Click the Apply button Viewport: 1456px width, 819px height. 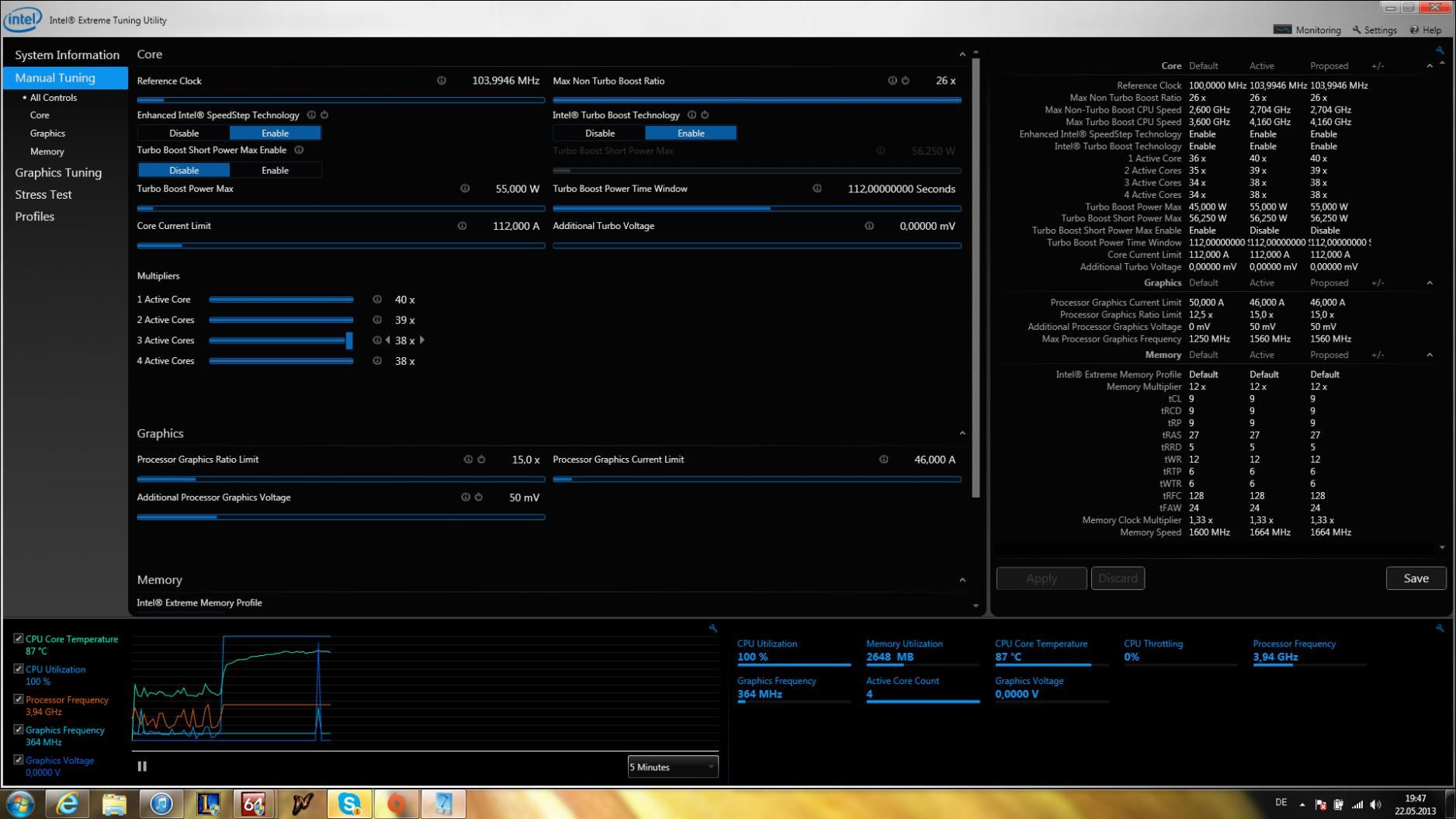1042,578
